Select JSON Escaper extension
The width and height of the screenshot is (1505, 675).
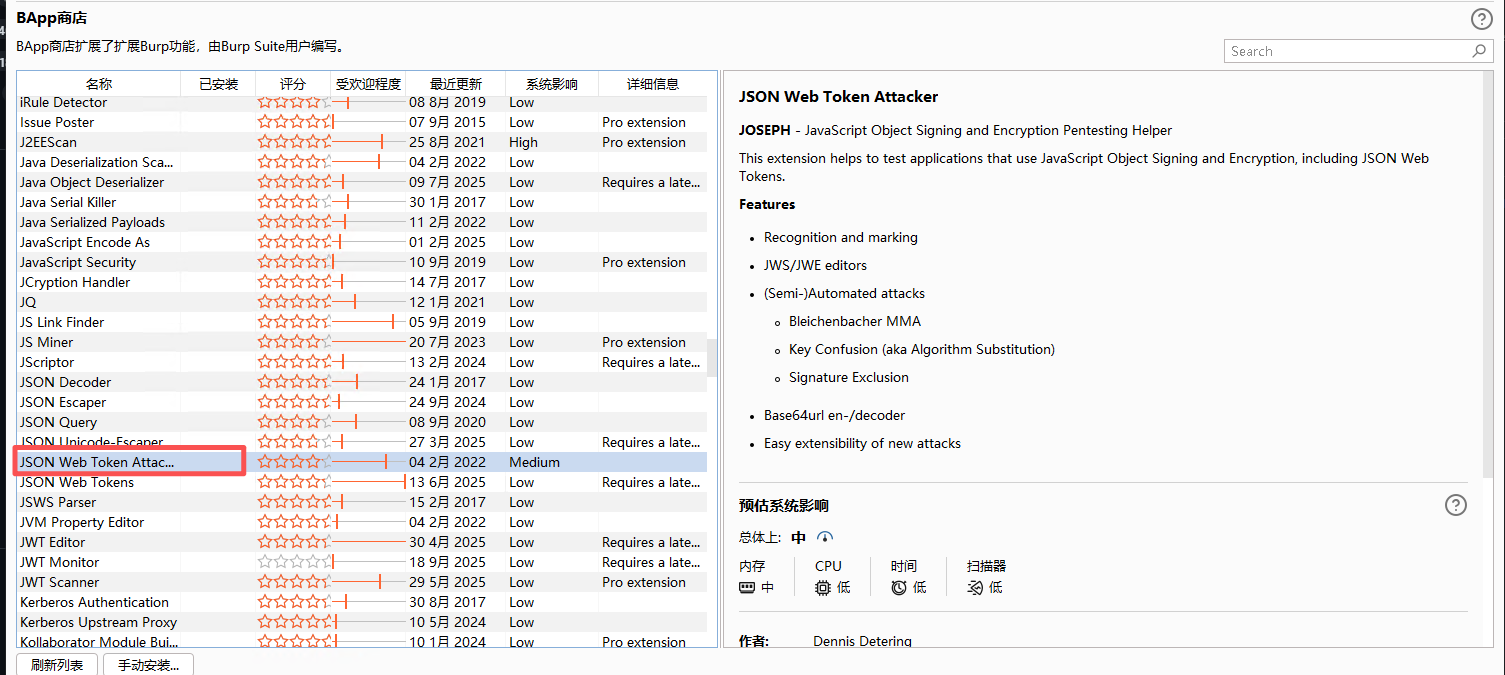[x=362, y=402]
